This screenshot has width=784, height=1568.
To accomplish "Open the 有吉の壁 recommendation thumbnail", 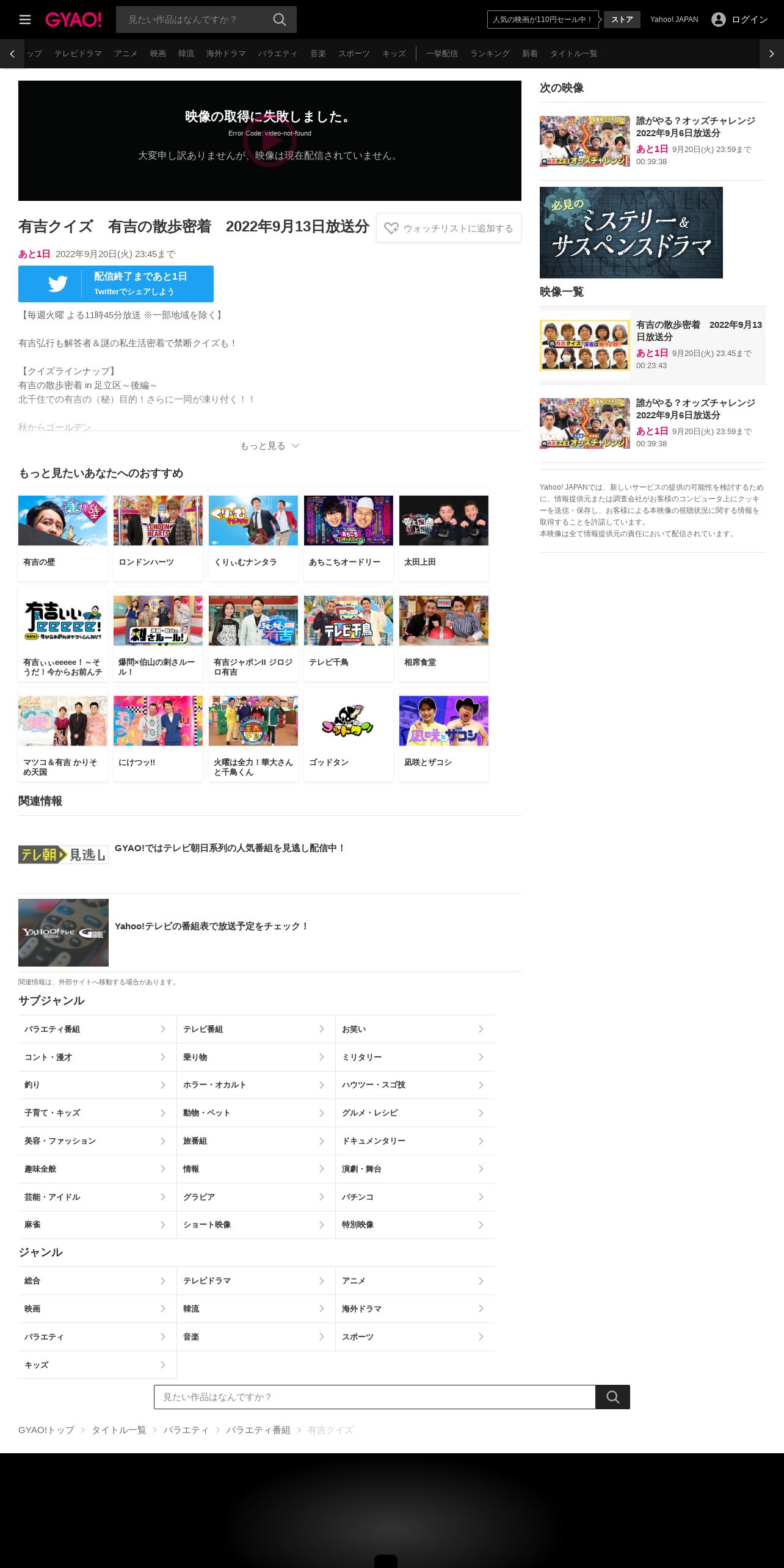I will (63, 520).
